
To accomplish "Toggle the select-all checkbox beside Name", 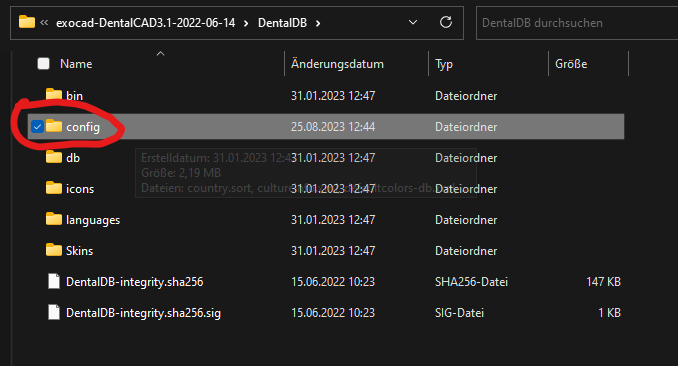I will pos(43,64).
